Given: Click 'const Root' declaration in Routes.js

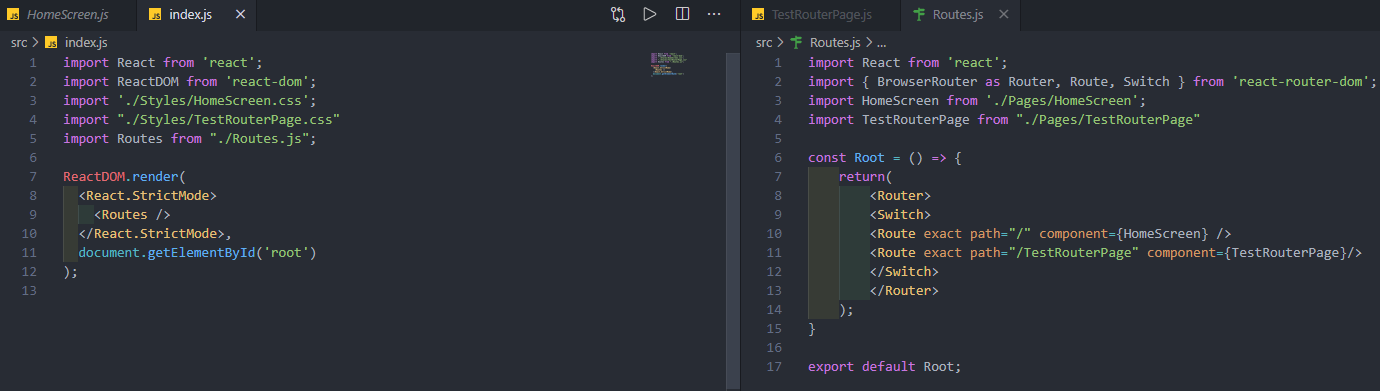Looking at the screenshot, I should pyautogui.click(x=846, y=157).
